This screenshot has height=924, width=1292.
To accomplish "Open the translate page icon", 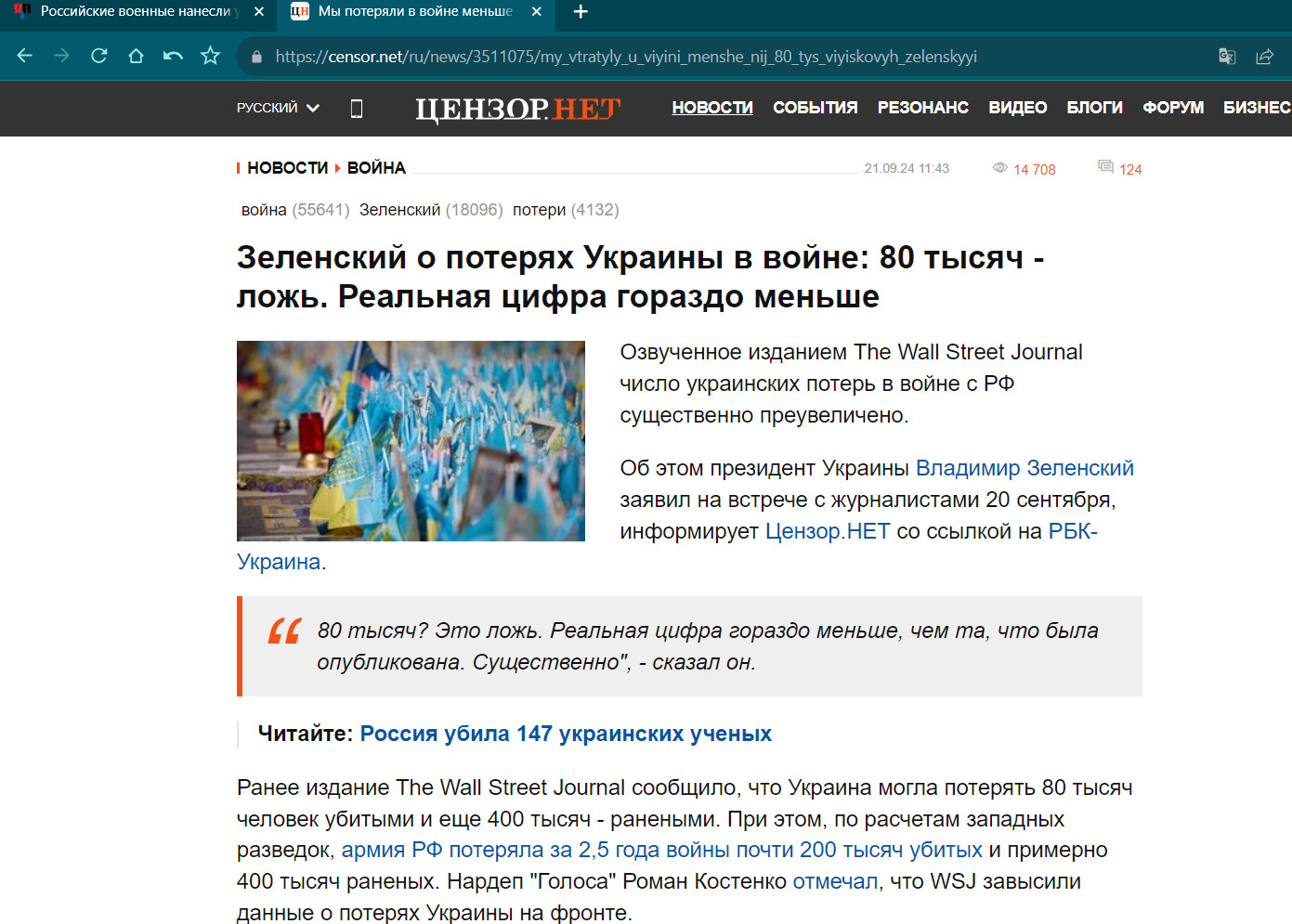I will [1227, 57].
